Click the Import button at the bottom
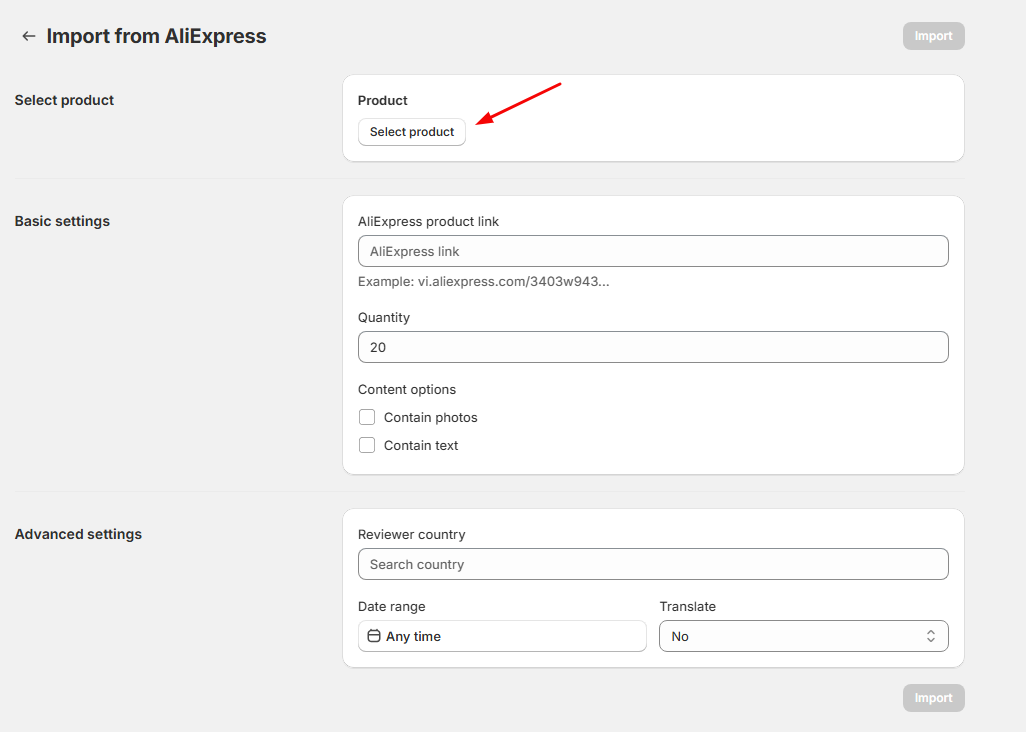The image size is (1026, 732). click(933, 698)
